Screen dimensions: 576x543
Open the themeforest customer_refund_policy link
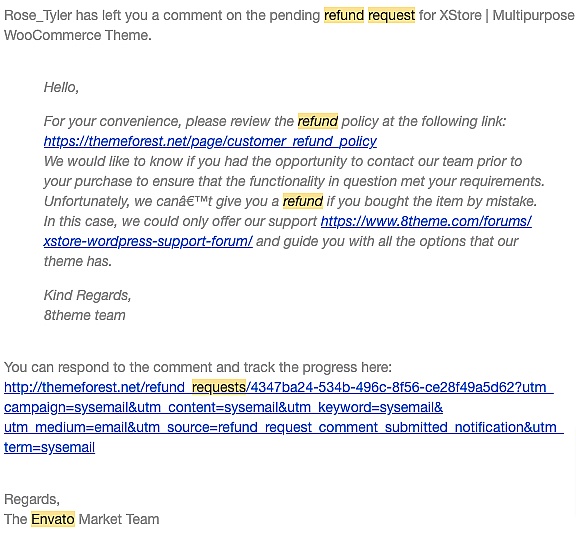click(x=210, y=141)
